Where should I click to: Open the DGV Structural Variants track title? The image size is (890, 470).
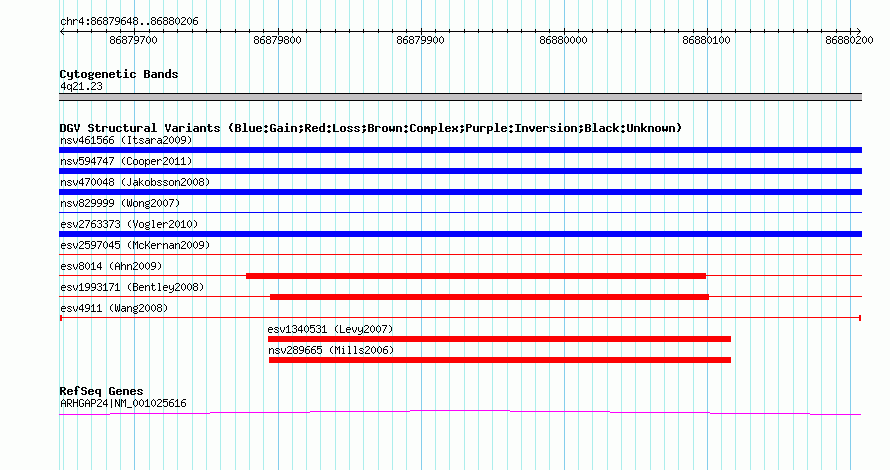point(371,128)
